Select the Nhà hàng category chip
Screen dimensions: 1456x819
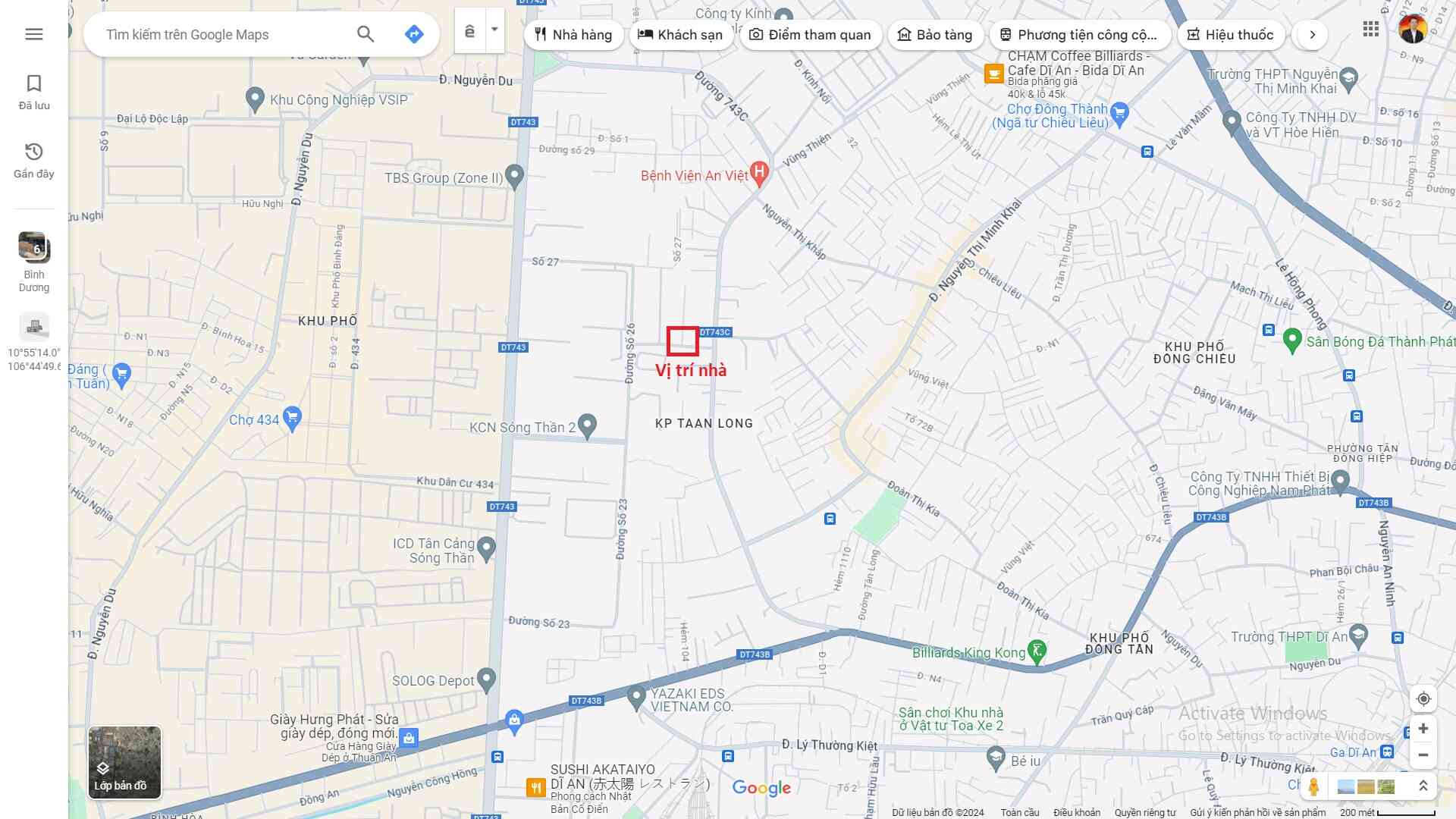coord(573,35)
